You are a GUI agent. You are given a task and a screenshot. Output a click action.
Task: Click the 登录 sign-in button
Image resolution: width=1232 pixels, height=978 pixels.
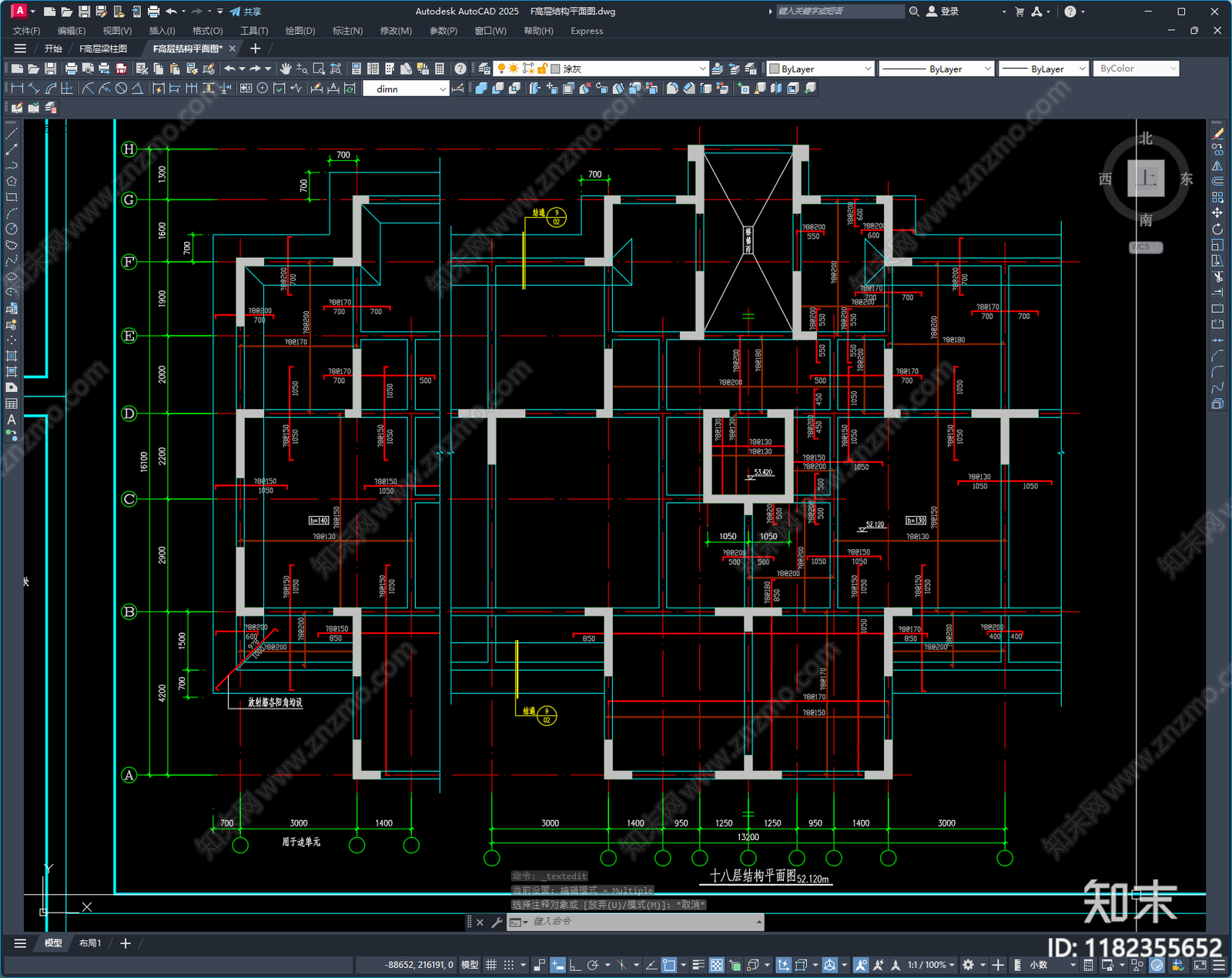(x=942, y=12)
